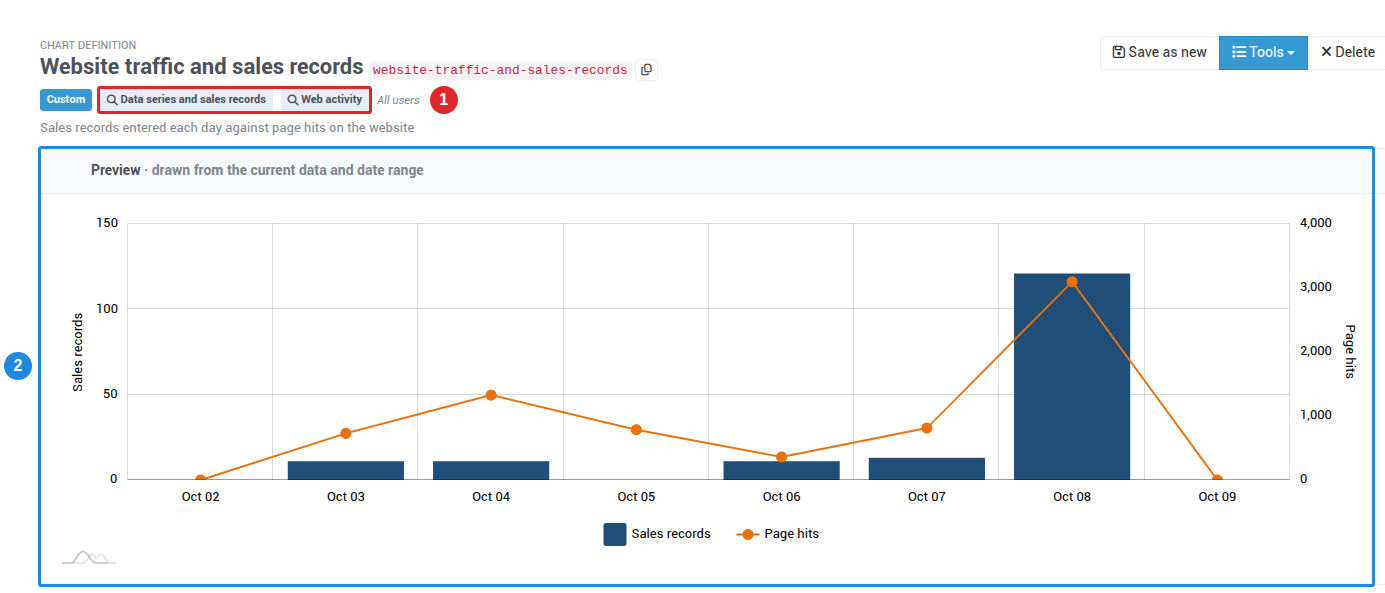1385x593 pixels.
Task: Select the Oct 04 sales records bar
Action: pos(491,470)
